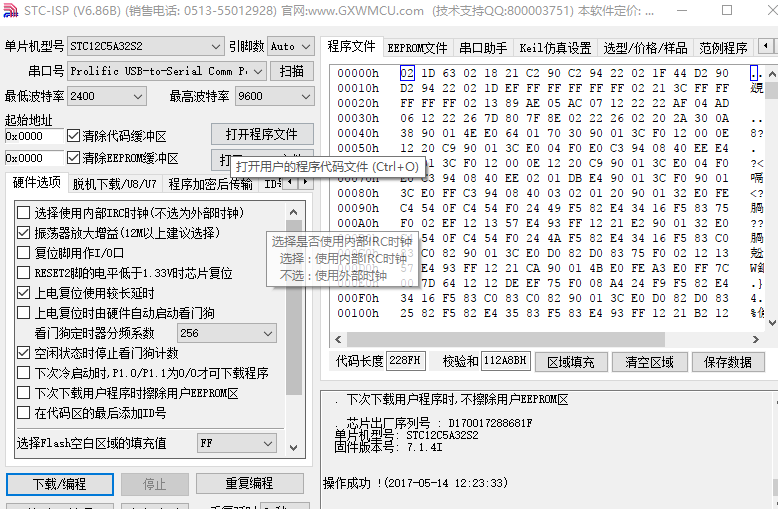Click 清空区域 button
Screen dimensions: 778x509
point(649,362)
